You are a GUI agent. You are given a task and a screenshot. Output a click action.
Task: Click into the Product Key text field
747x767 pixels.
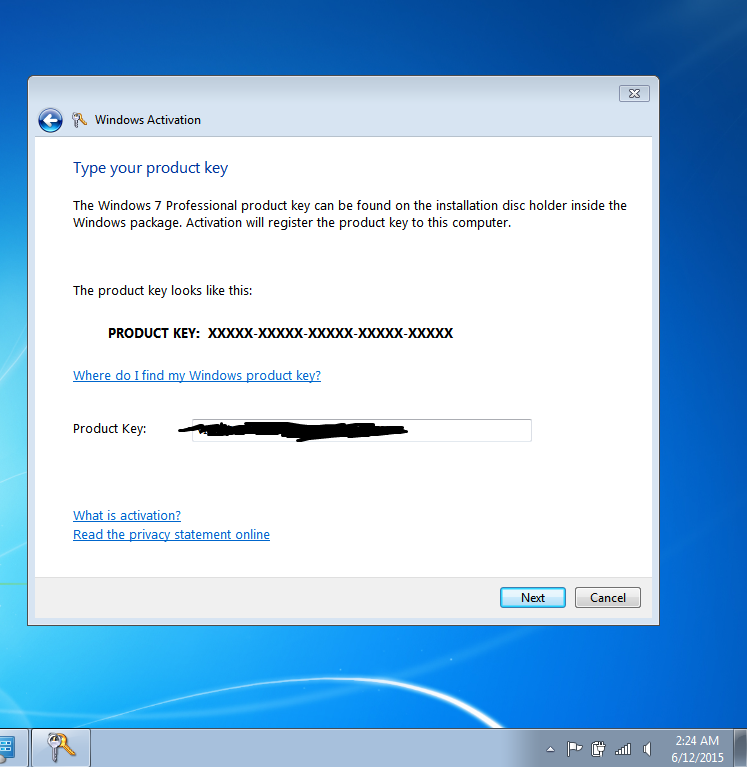362,430
